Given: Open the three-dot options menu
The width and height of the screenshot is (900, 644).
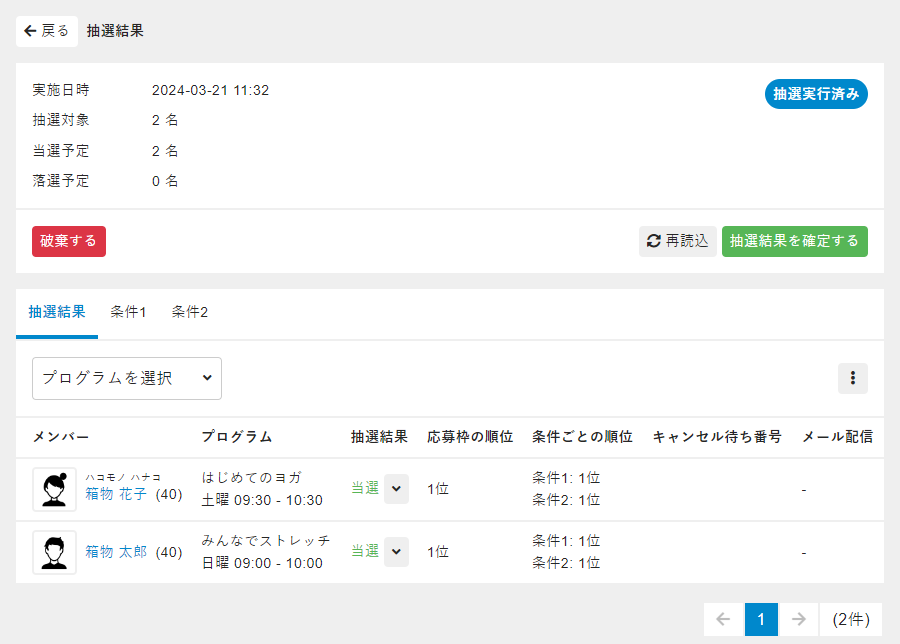Looking at the screenshot, I should pos(852,378).
